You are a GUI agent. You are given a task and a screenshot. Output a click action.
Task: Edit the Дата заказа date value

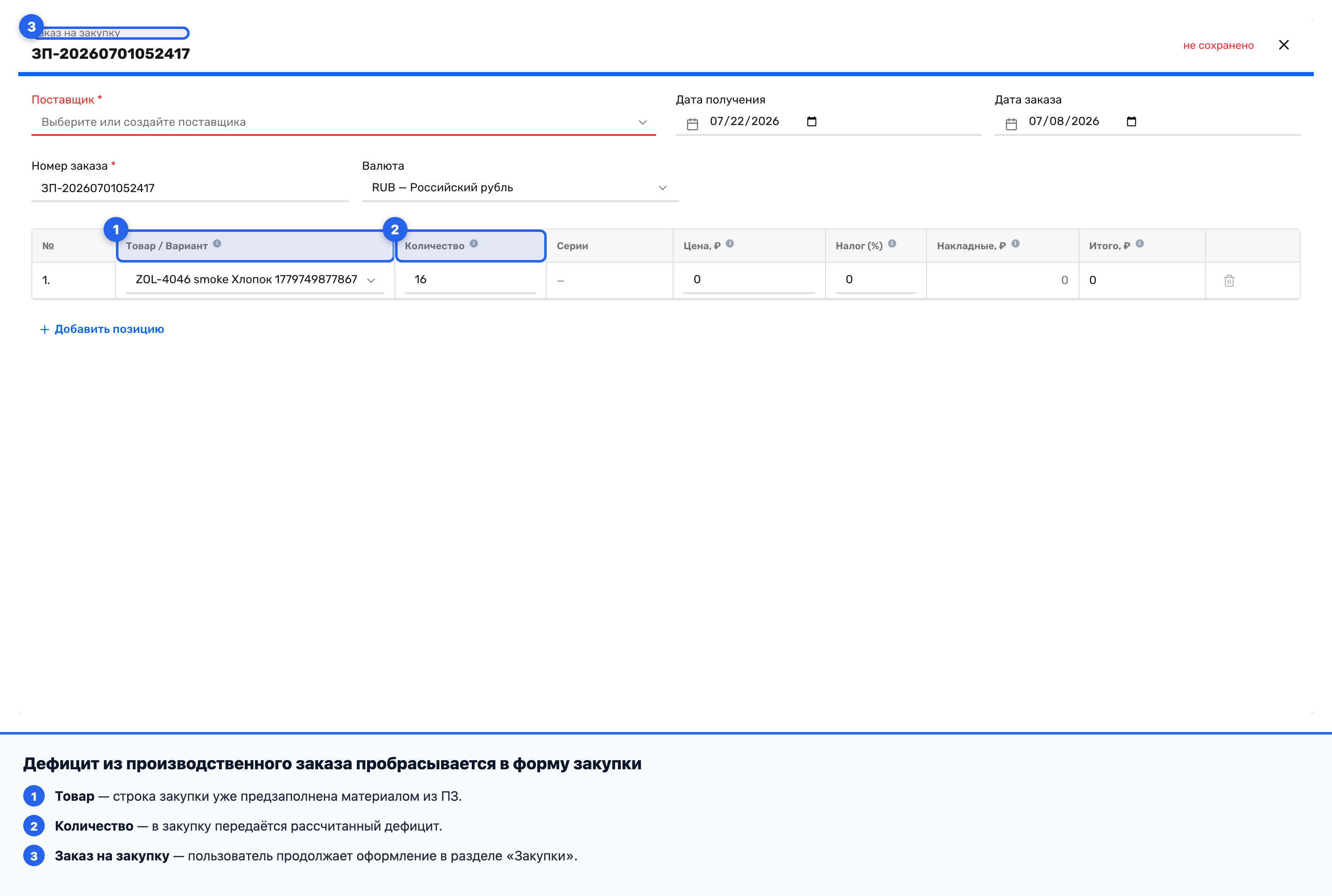[x=1064, y=121]
